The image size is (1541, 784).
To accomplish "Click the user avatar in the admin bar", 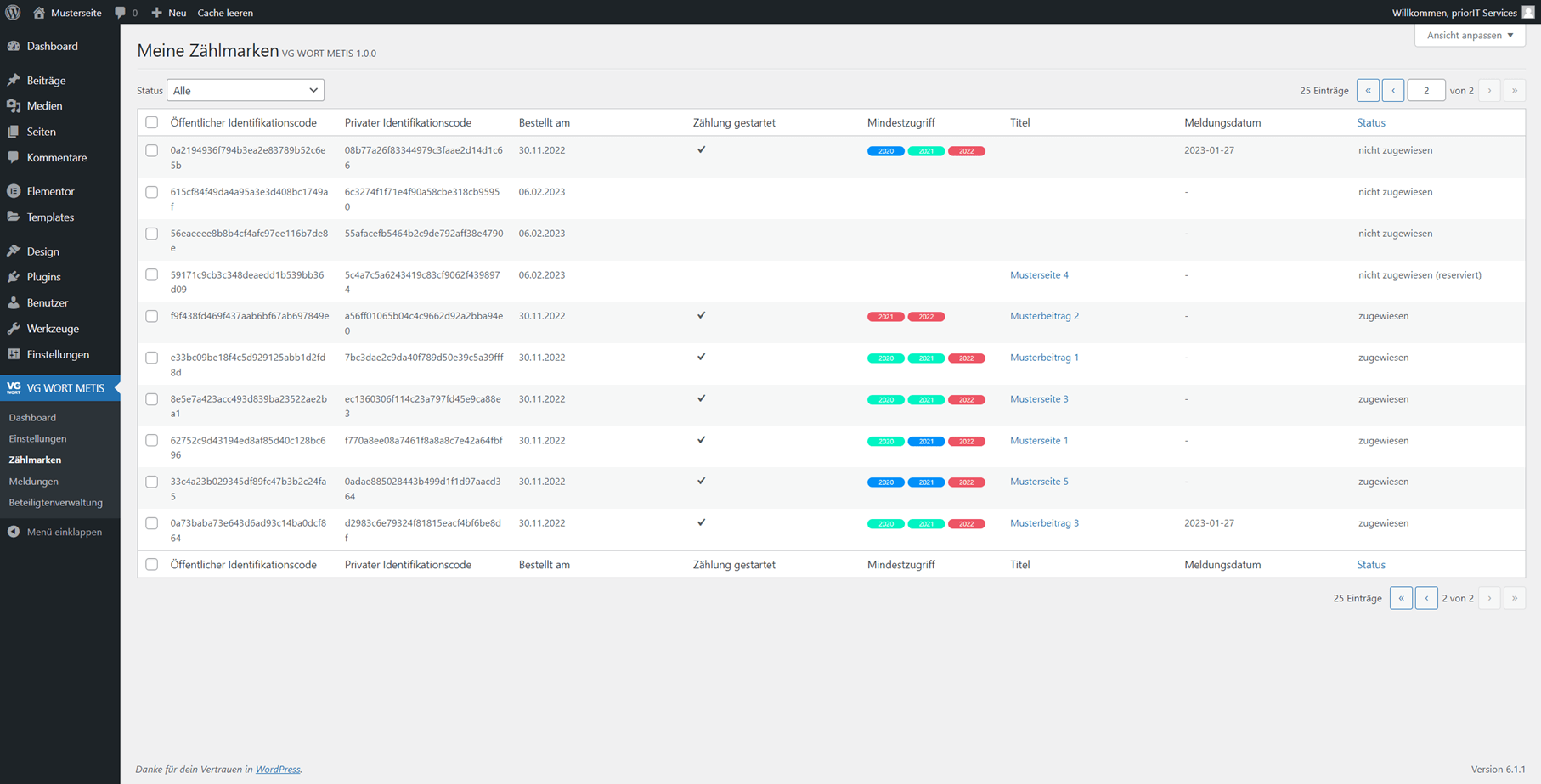I will click(x=1528, y=13).
